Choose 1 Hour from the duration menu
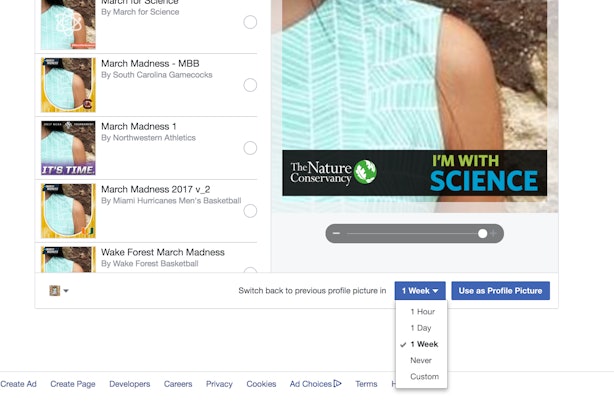The width and height of the screenshot is (614, 401). coord(422,312)
